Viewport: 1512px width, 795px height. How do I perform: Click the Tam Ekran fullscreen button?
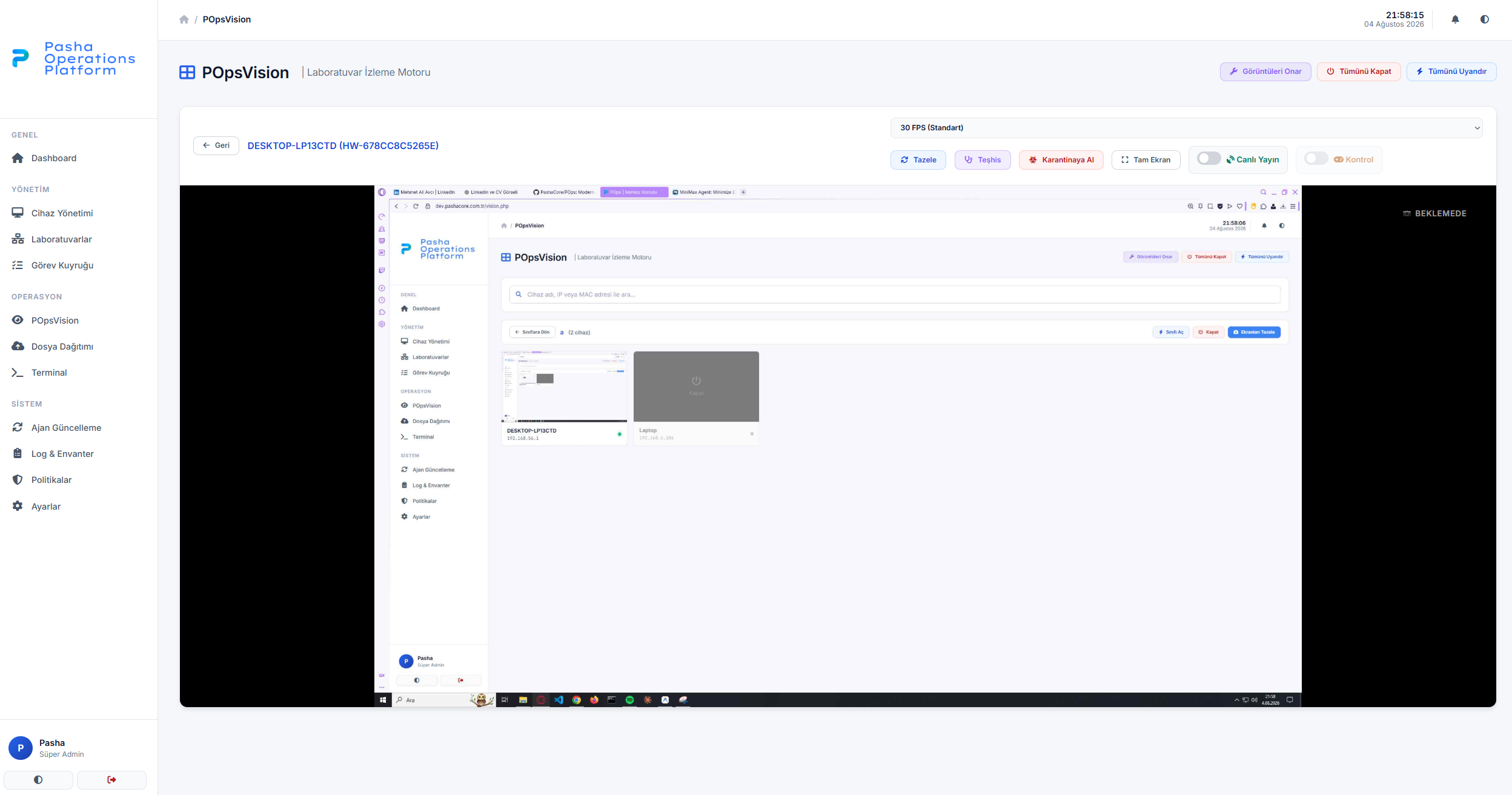[1146, 160]
